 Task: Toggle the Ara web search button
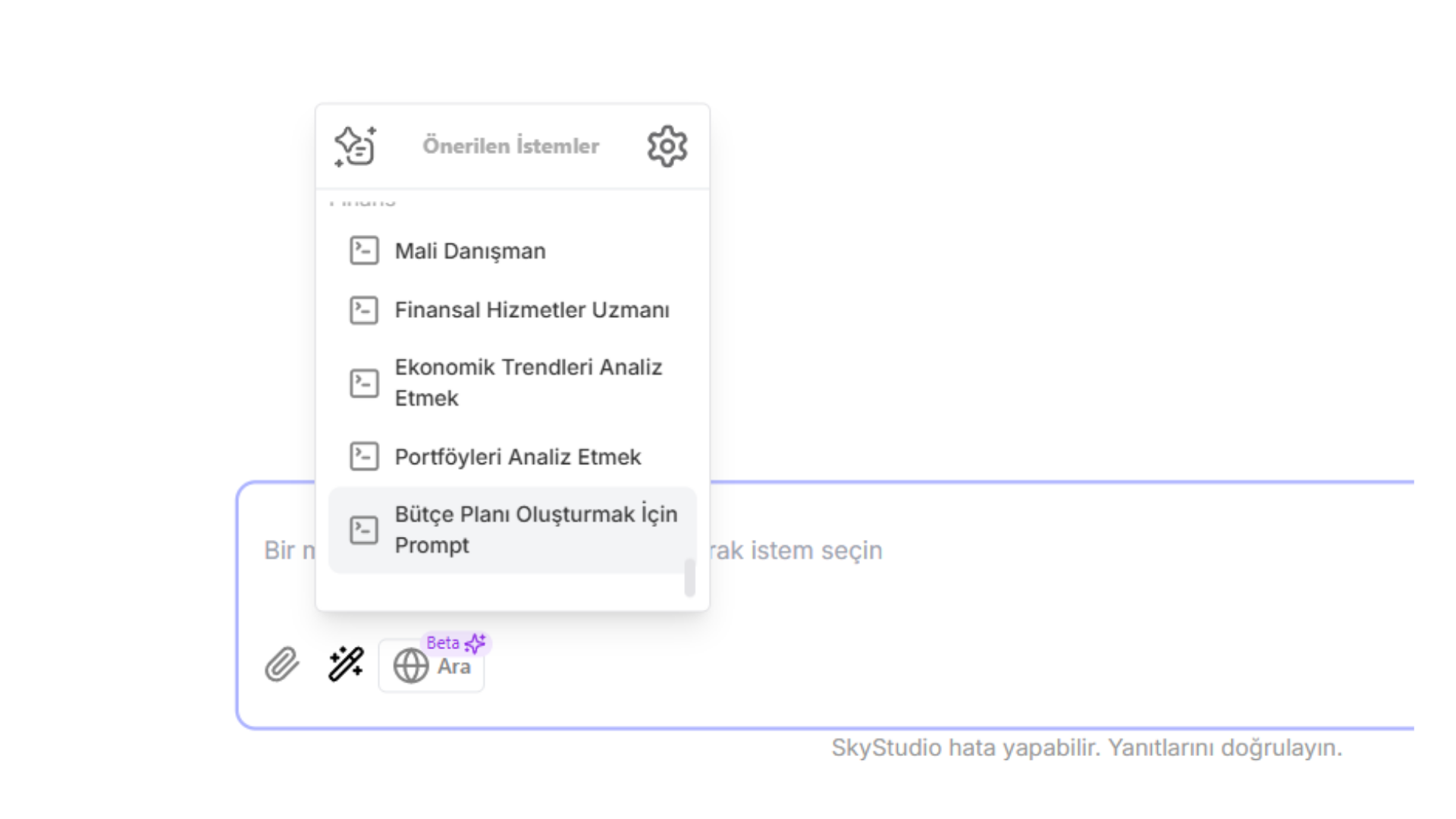click(431, 666)
